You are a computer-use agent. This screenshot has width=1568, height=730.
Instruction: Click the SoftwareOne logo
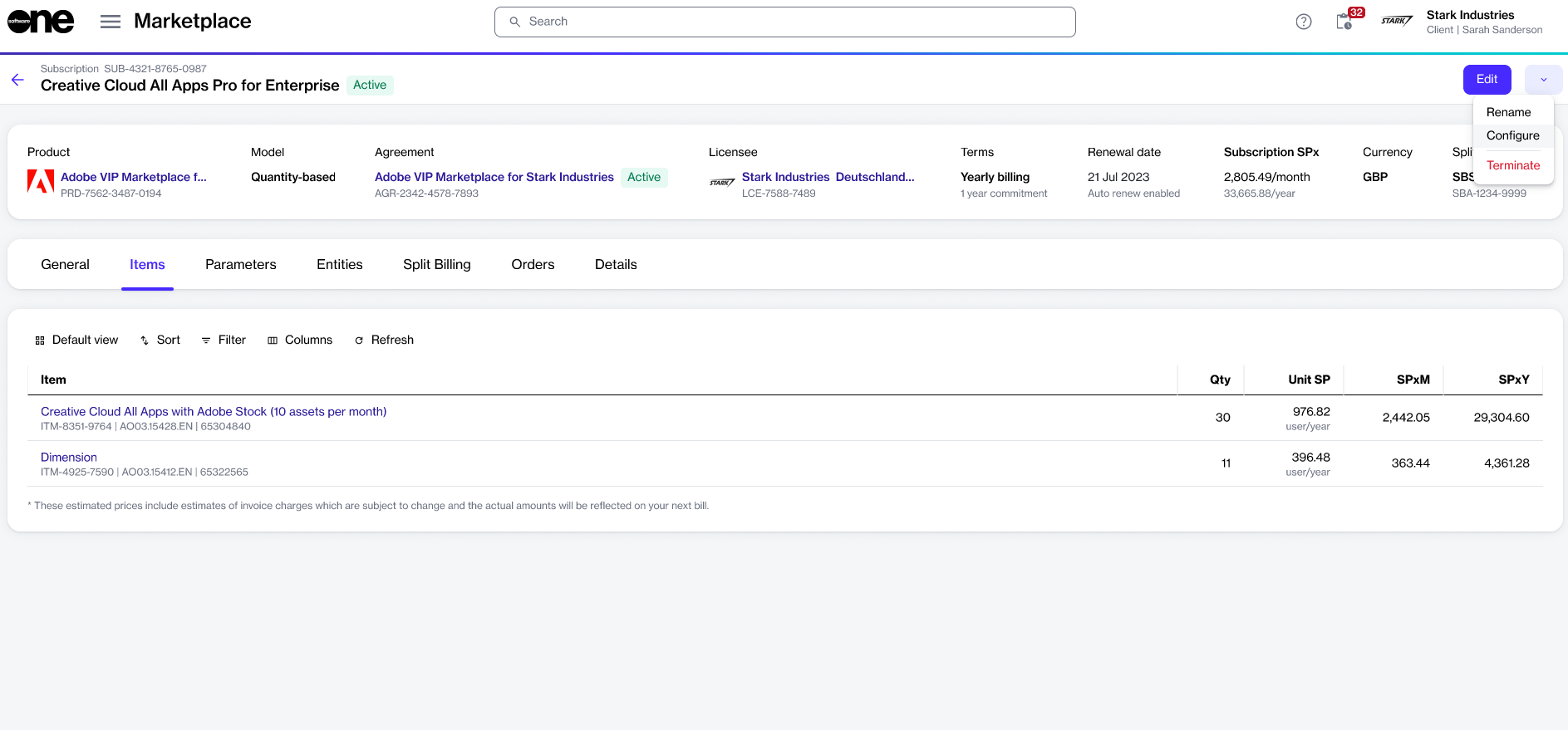(41, 22)
